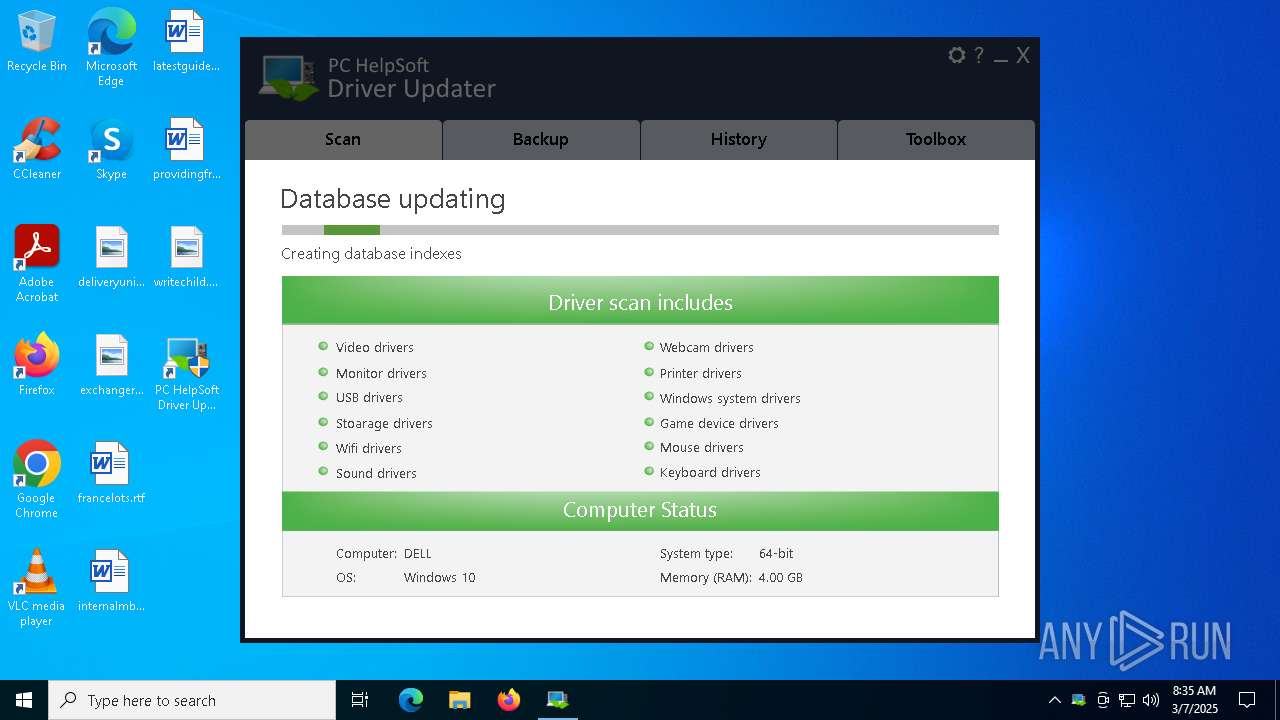The height and width of the screenshot is (720, 1280).
Task: Click 'Windows system drivers' list item
Action: [730, 398]
